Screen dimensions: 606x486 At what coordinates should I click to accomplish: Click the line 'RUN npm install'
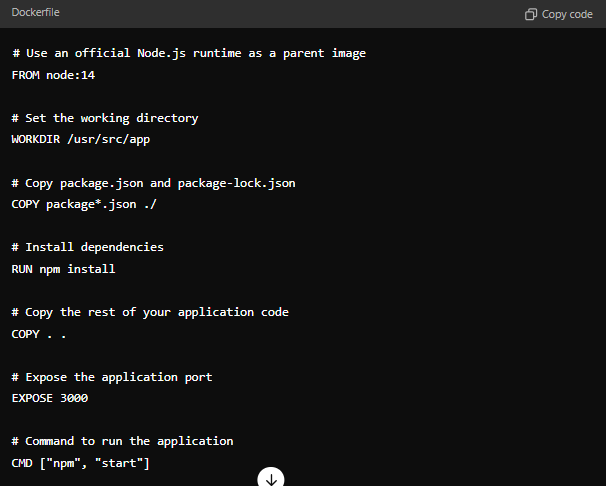click(63, 269)
